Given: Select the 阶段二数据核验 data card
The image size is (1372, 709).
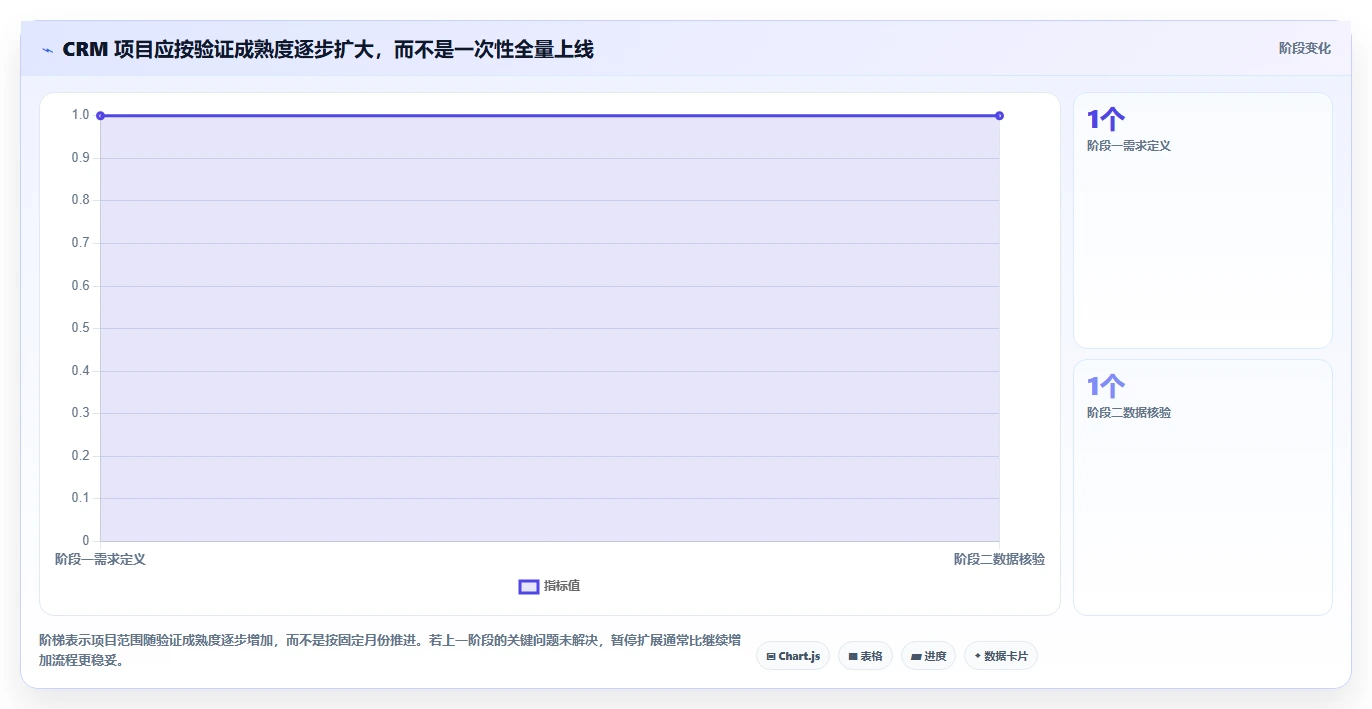Looking at the screenshot, I should pyautogui.click(x=1203, y=487).
